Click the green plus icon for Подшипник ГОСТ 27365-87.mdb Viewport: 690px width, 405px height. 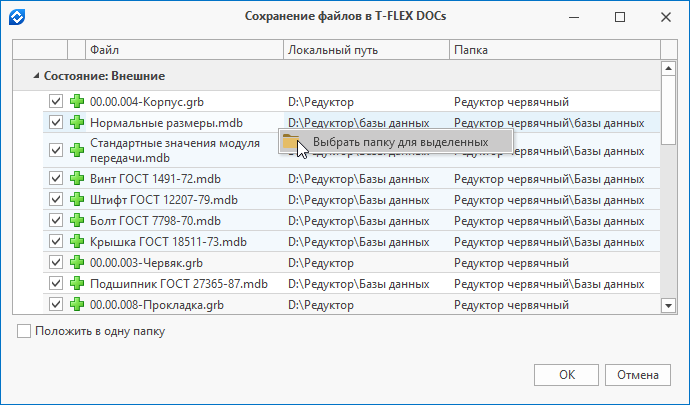[x=77, y=284]
